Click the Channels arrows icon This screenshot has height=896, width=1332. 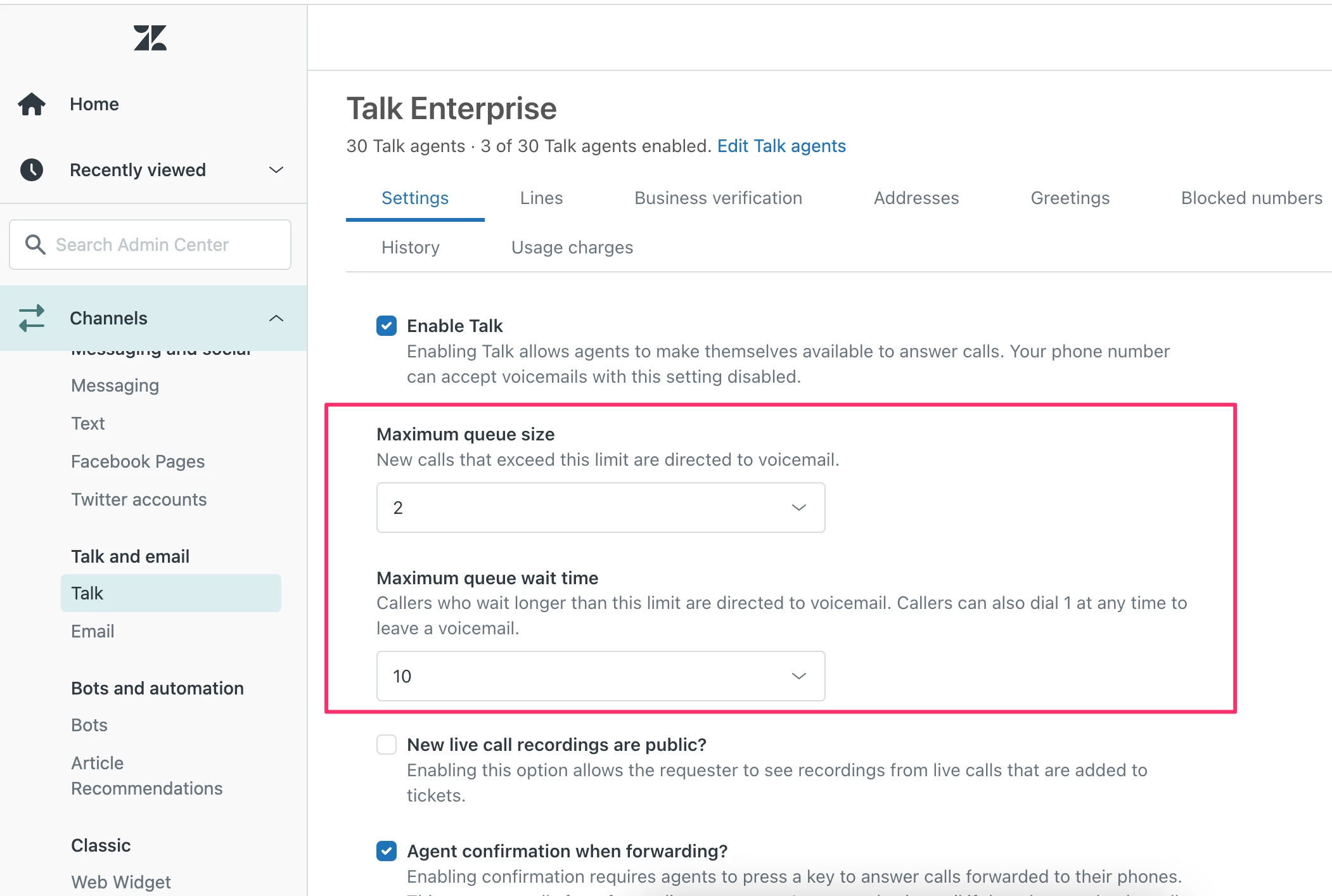tap(32, 318)
